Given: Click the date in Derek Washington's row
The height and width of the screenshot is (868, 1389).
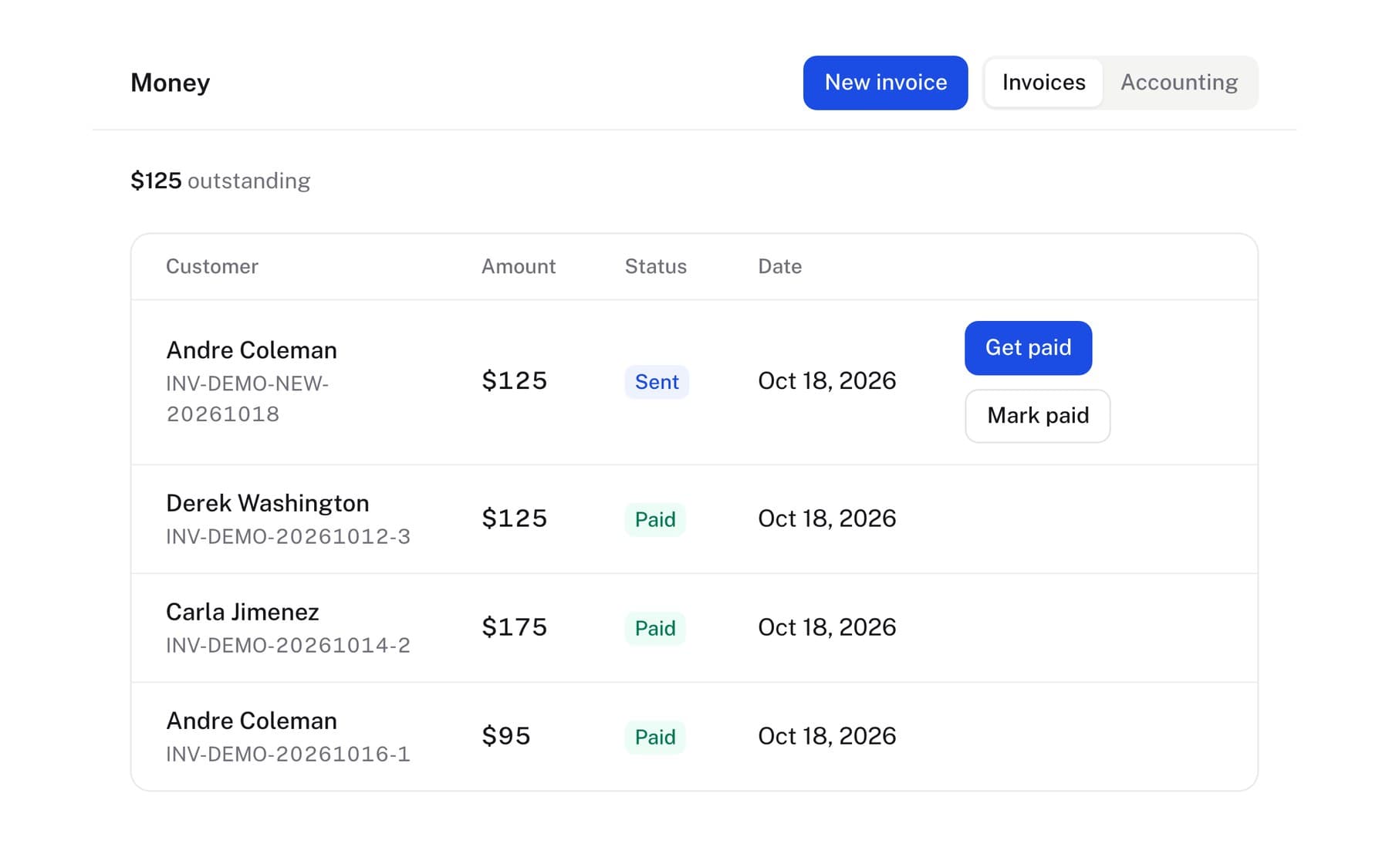Looking at the screenshot, I should pyautogui.click(x=827, y=518).
